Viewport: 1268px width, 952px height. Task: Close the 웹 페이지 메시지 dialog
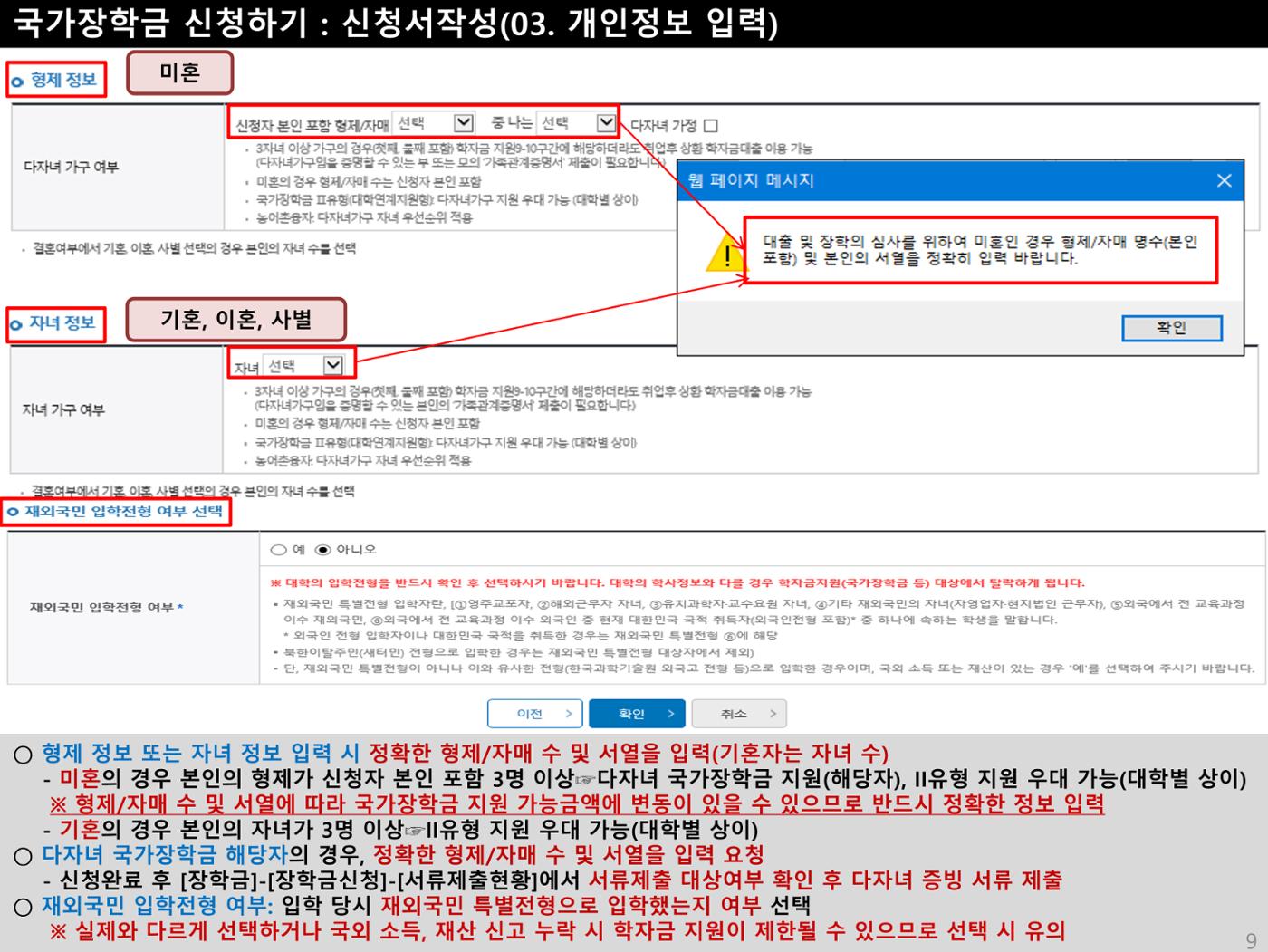click(x=1224, y=180)
